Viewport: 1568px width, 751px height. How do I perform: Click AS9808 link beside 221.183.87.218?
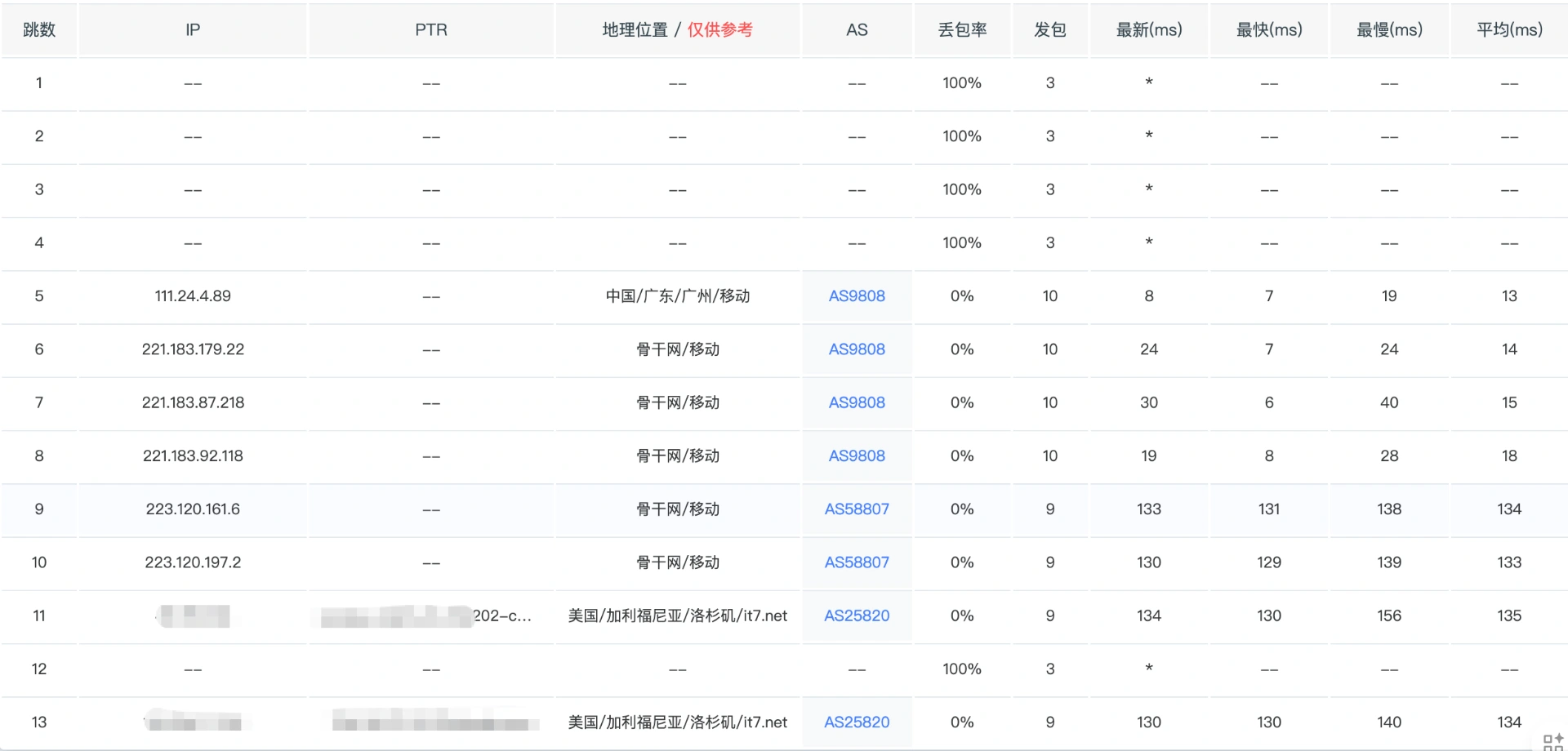pyautogui.click(x=856, y=402)
